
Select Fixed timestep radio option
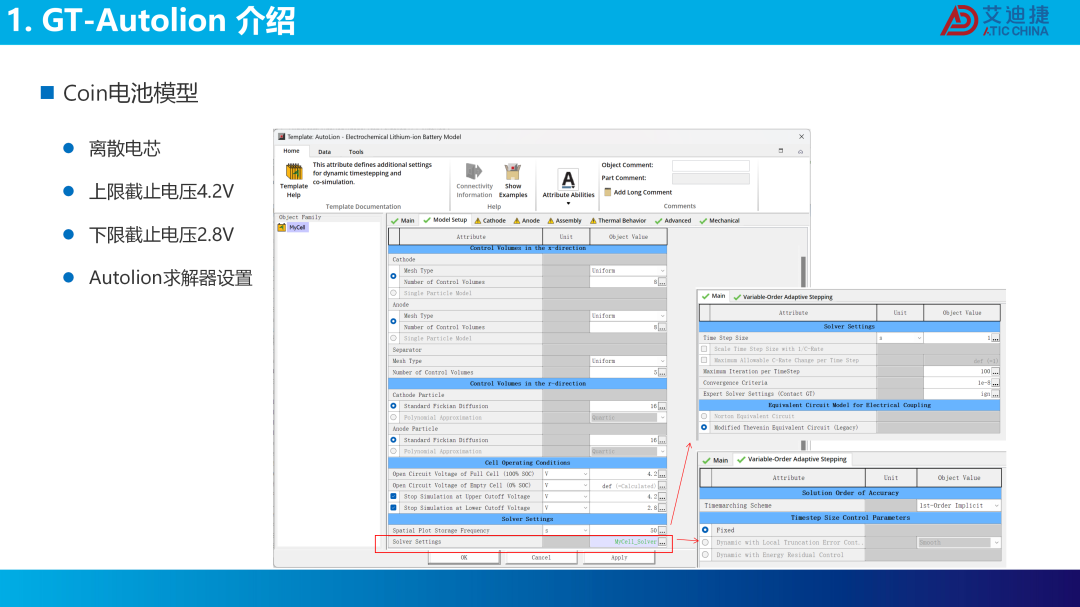pyautogui.click(x=705, y=530)
